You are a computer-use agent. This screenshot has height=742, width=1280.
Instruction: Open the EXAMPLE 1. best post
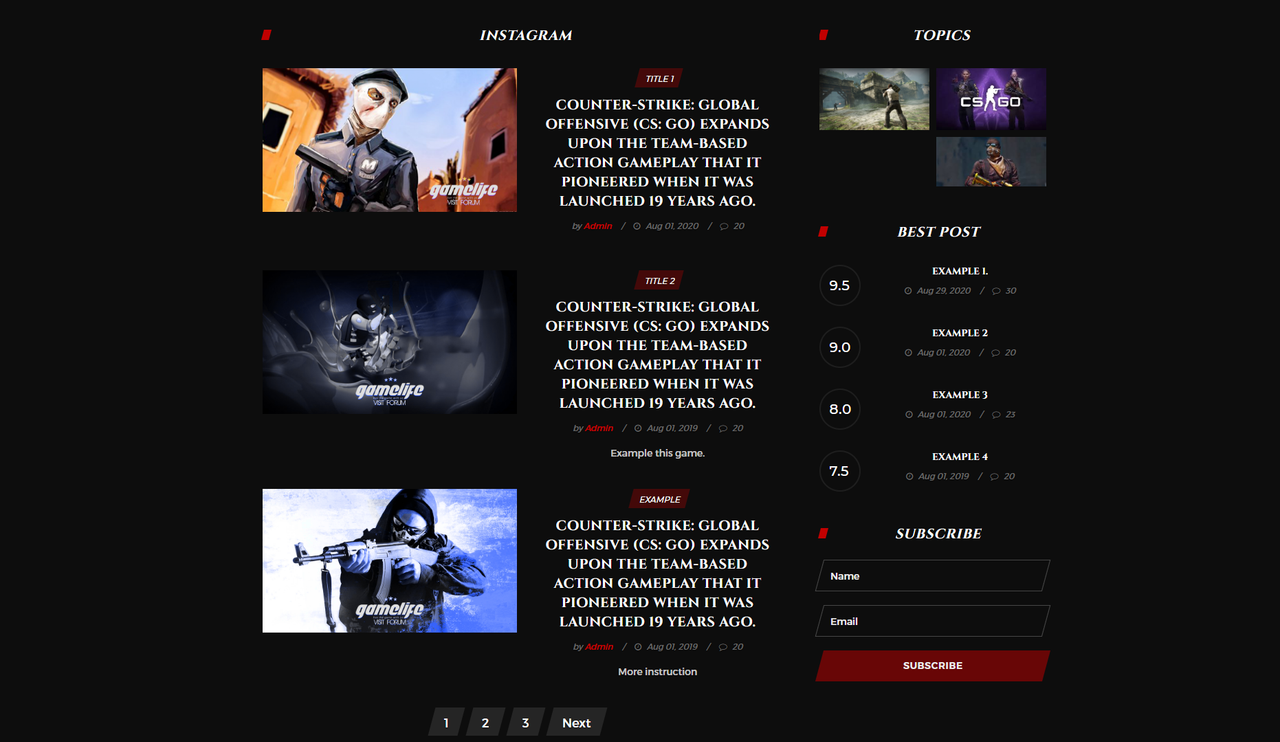960,271
